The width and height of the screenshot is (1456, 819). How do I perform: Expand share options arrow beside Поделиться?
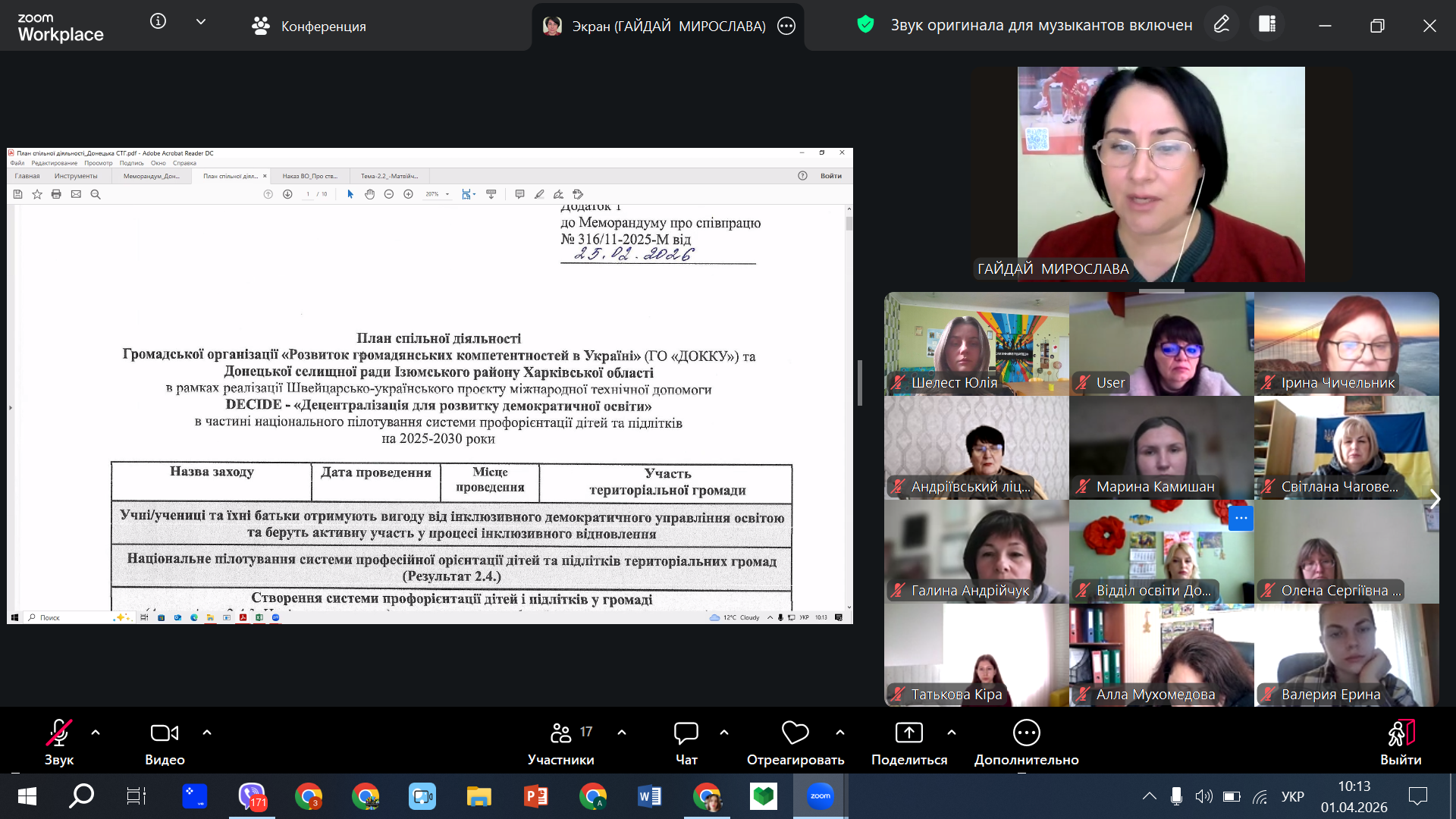952,733
